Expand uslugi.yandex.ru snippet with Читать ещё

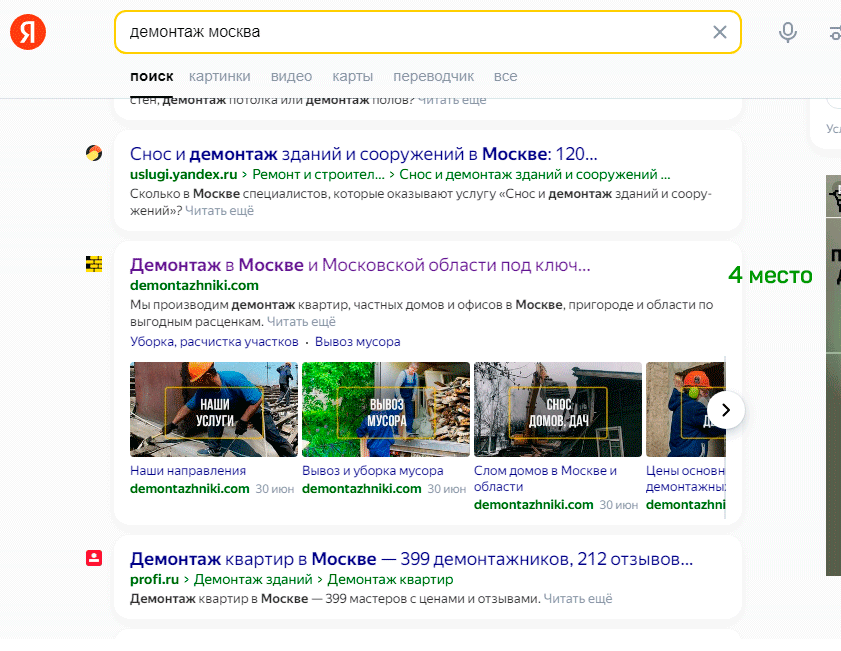[x=219, y=211]
